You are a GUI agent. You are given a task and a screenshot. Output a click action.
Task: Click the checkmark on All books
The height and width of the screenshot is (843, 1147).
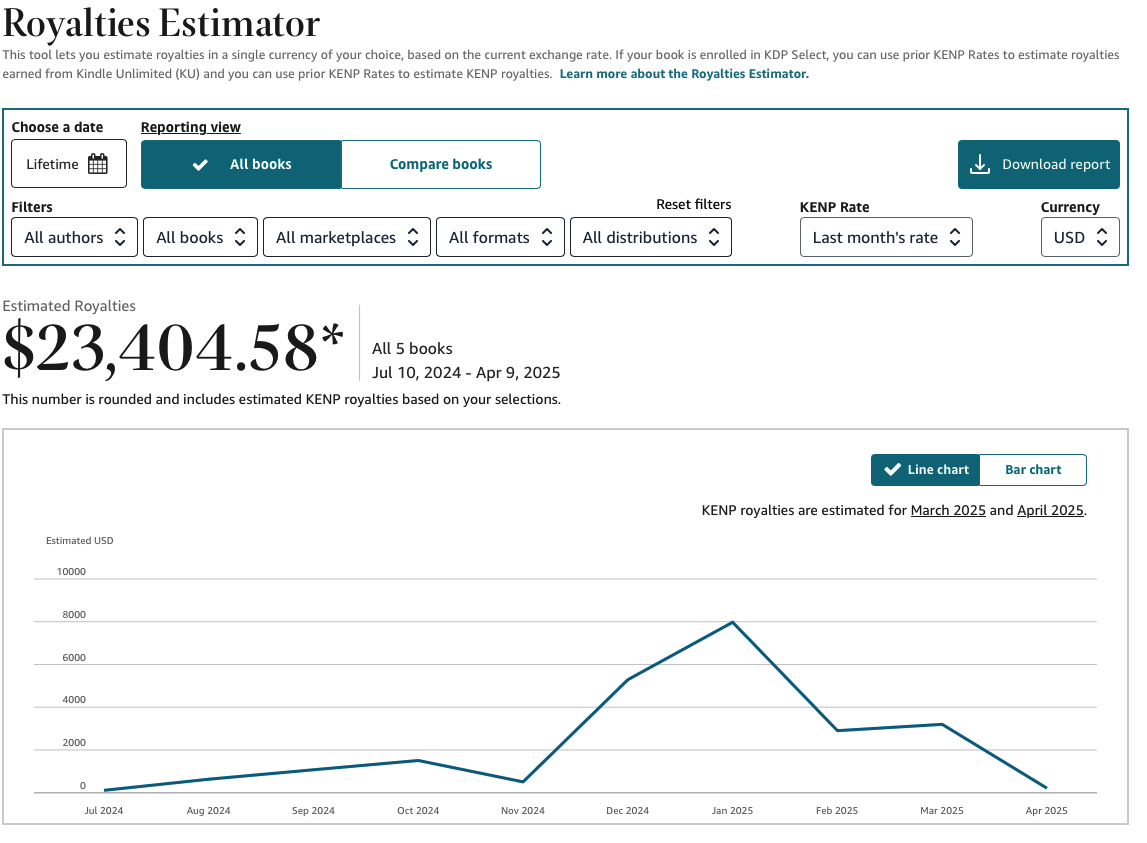(x=200, y=165)
